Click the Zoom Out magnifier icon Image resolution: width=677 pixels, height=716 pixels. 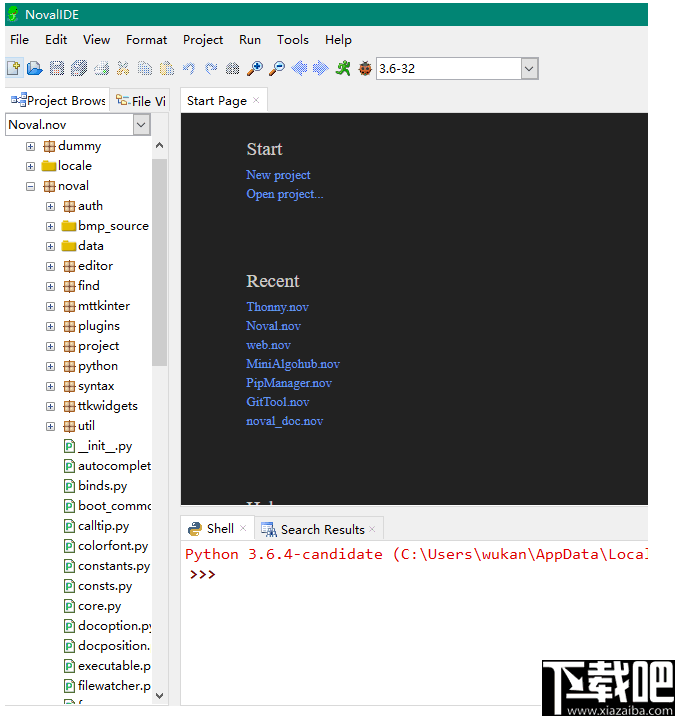(x=277, y=68)
